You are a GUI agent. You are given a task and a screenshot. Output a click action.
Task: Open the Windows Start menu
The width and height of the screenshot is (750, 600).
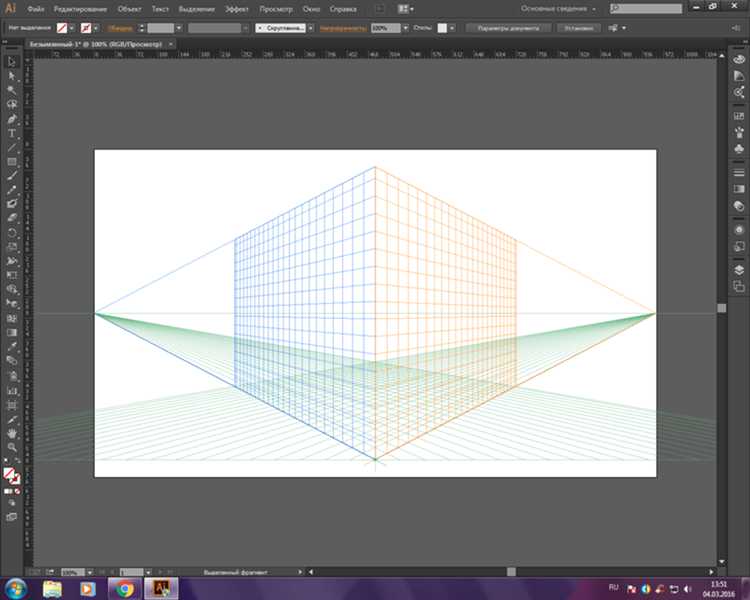pyautogui.click(x=16, y=589)
